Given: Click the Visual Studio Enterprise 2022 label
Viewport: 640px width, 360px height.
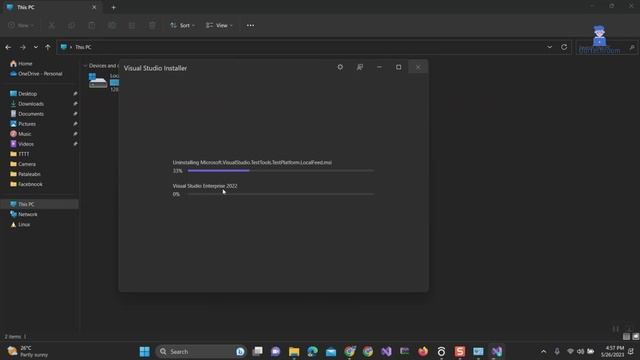Looking at the screenshot, I should 204,186.
